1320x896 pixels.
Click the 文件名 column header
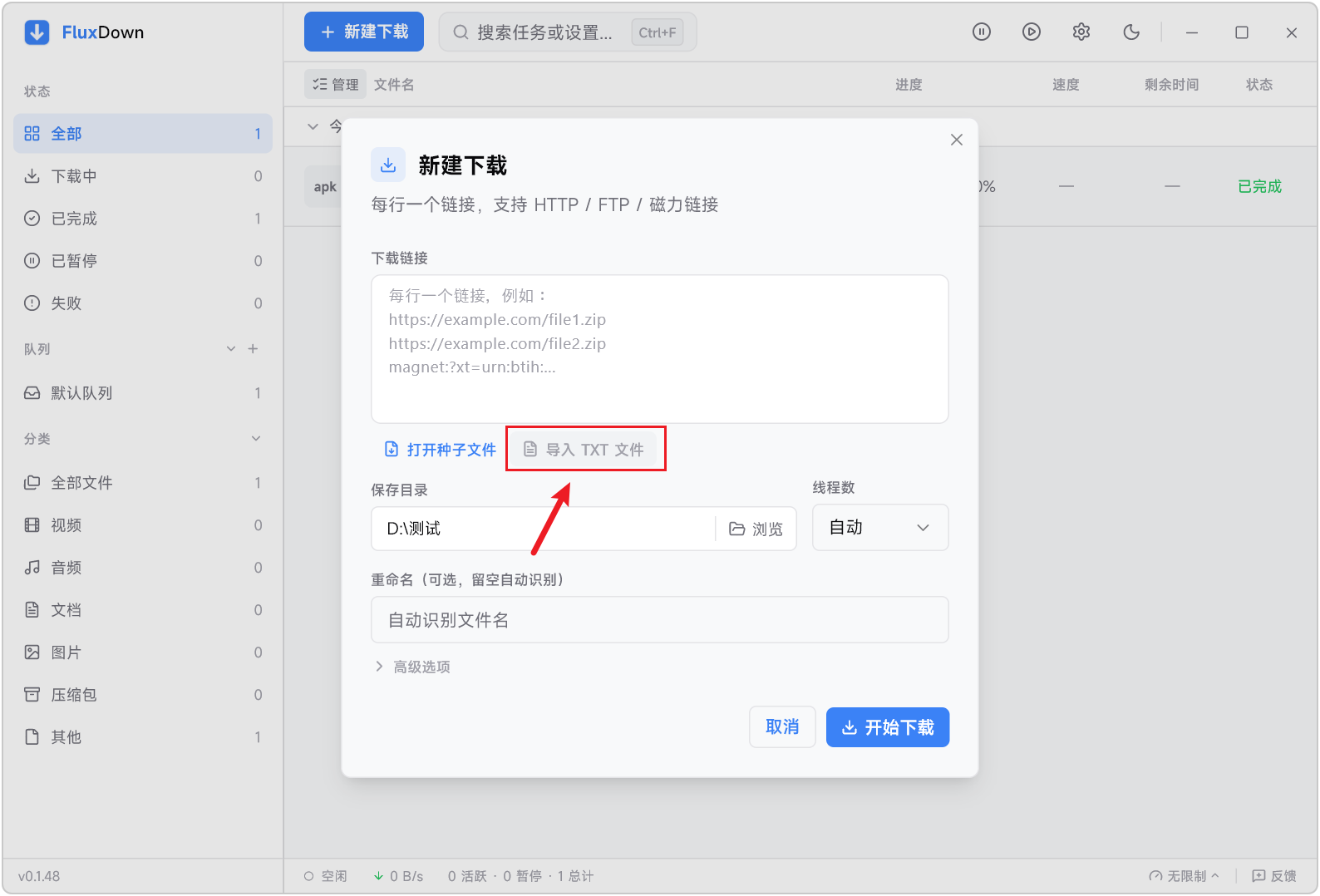[394, 85]
